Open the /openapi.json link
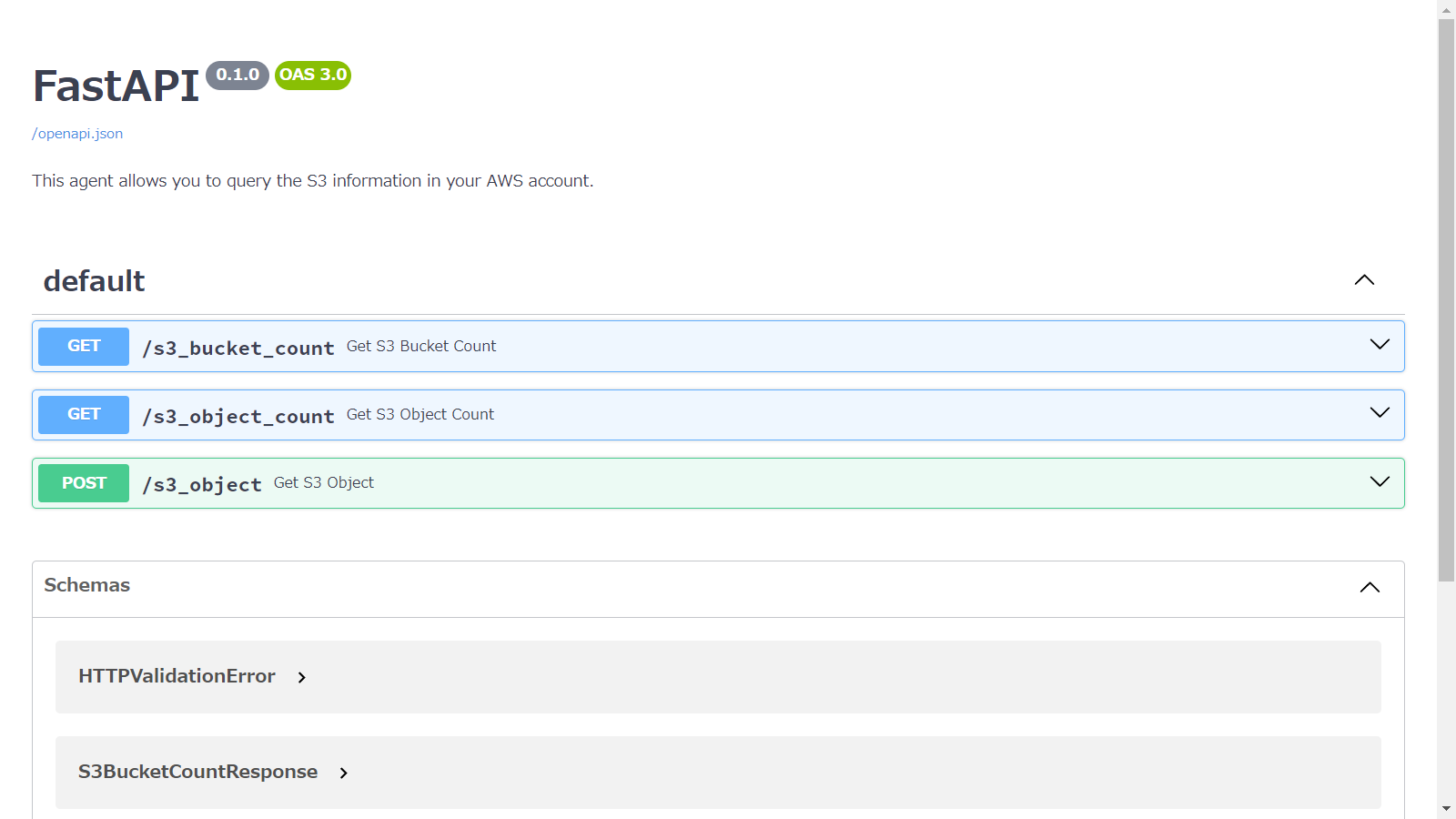This screenshot has width=1456, height=819. click(77, 134)
